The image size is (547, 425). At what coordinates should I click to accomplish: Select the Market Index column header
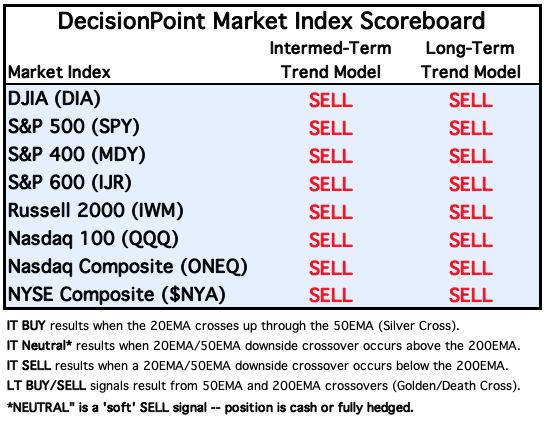[59, 72]
